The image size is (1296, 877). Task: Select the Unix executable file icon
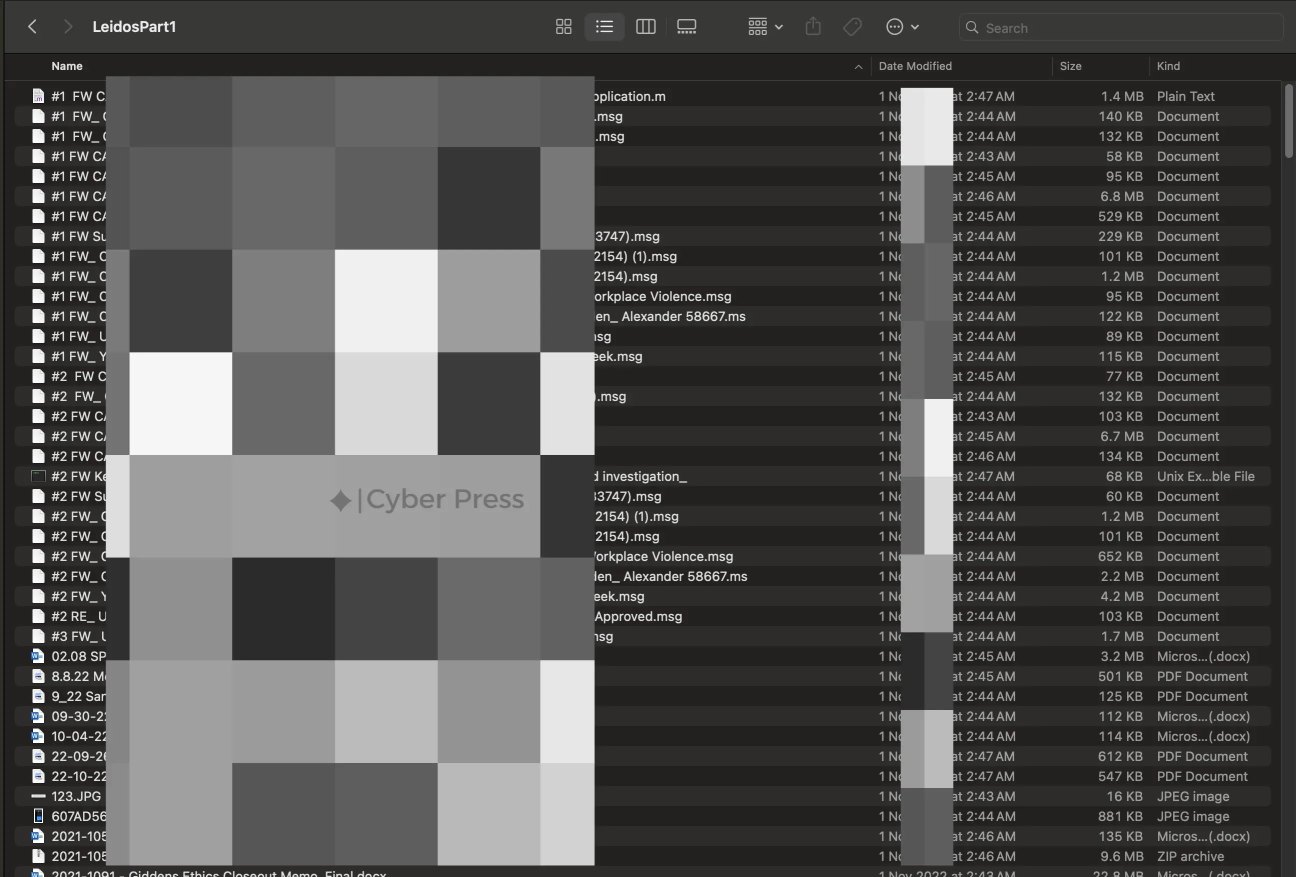coord(38,476)
